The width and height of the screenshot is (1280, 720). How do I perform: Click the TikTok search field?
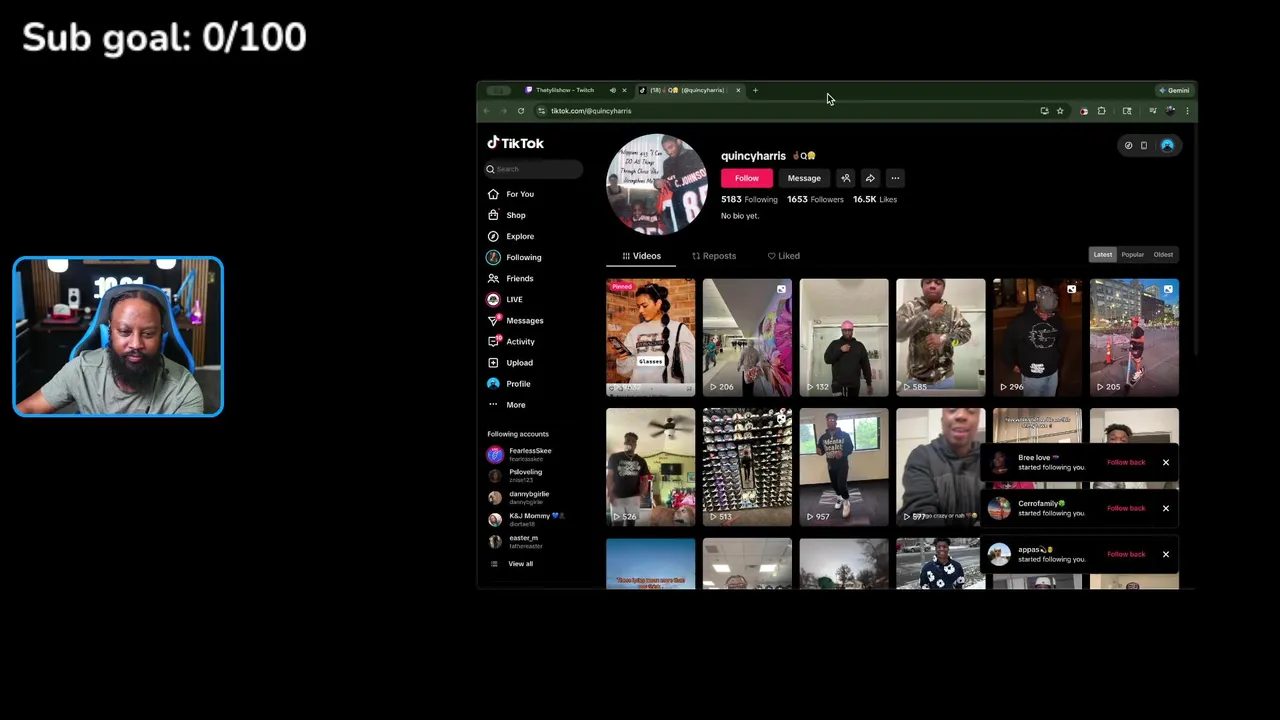pos(534,169)
